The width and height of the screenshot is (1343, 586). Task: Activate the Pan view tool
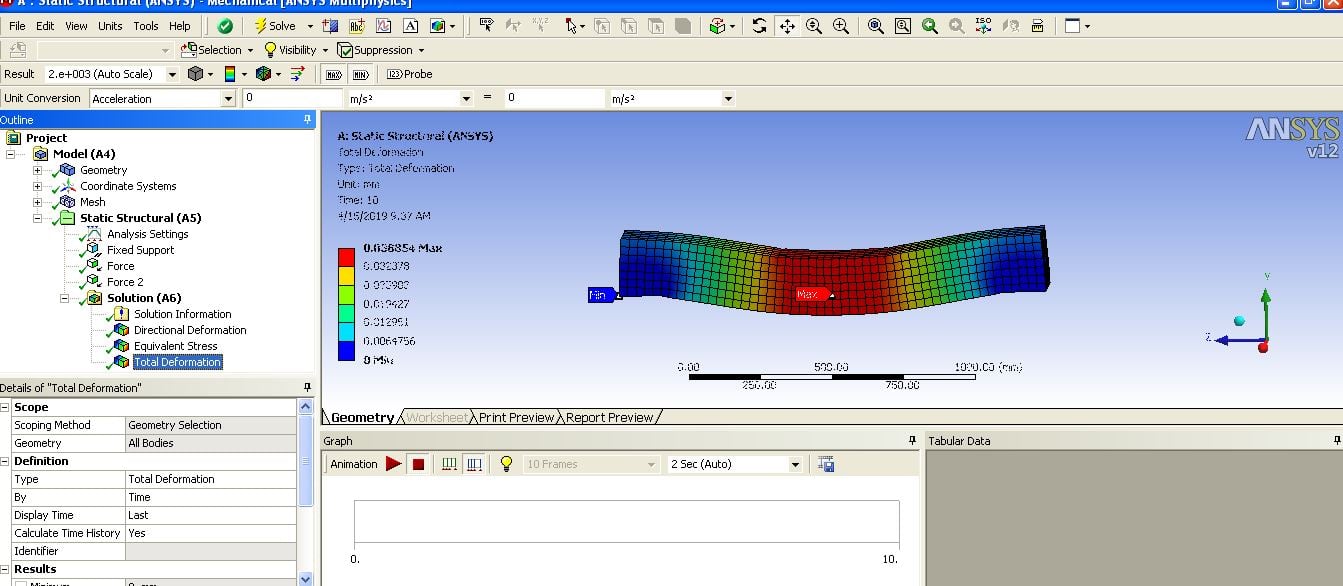pyautogui.click(x=787, y=26)
